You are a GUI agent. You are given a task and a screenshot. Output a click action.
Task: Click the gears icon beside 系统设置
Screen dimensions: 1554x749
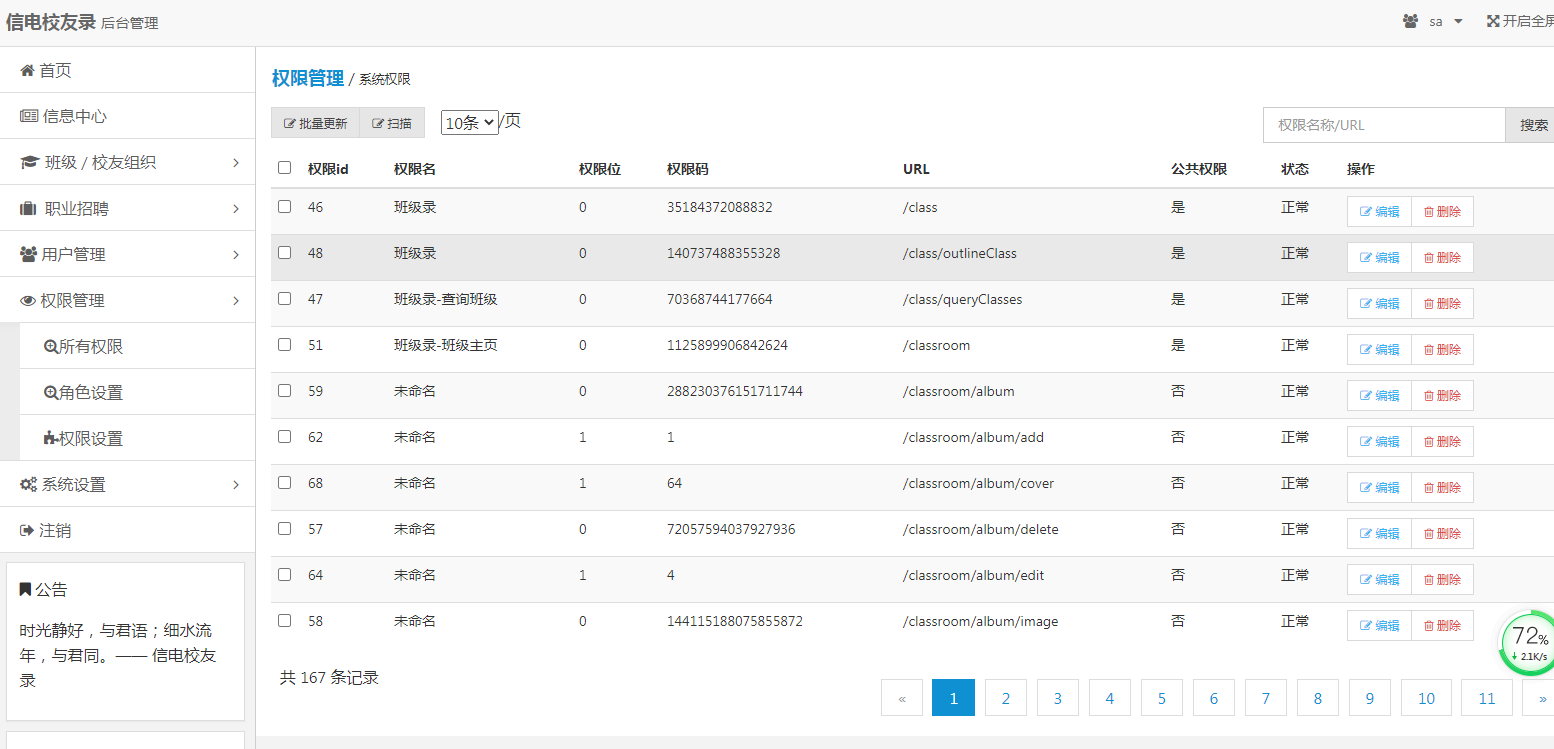coord(29,484)
